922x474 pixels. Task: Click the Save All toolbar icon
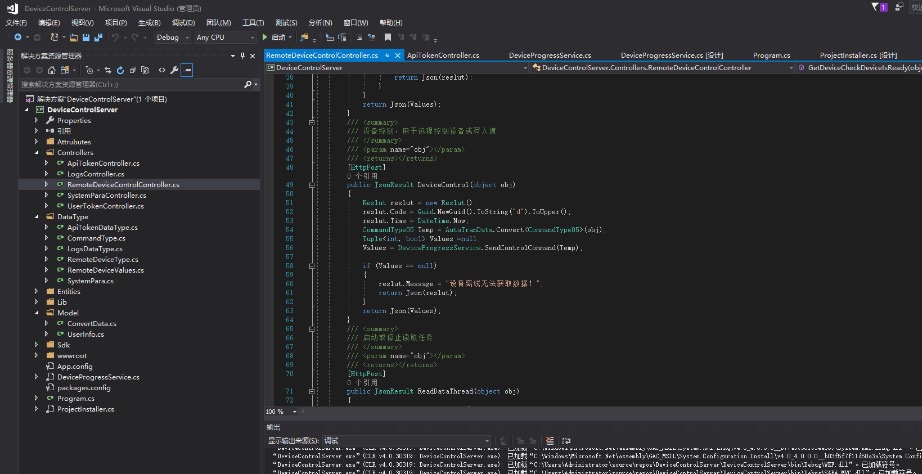tap(99, 37)
